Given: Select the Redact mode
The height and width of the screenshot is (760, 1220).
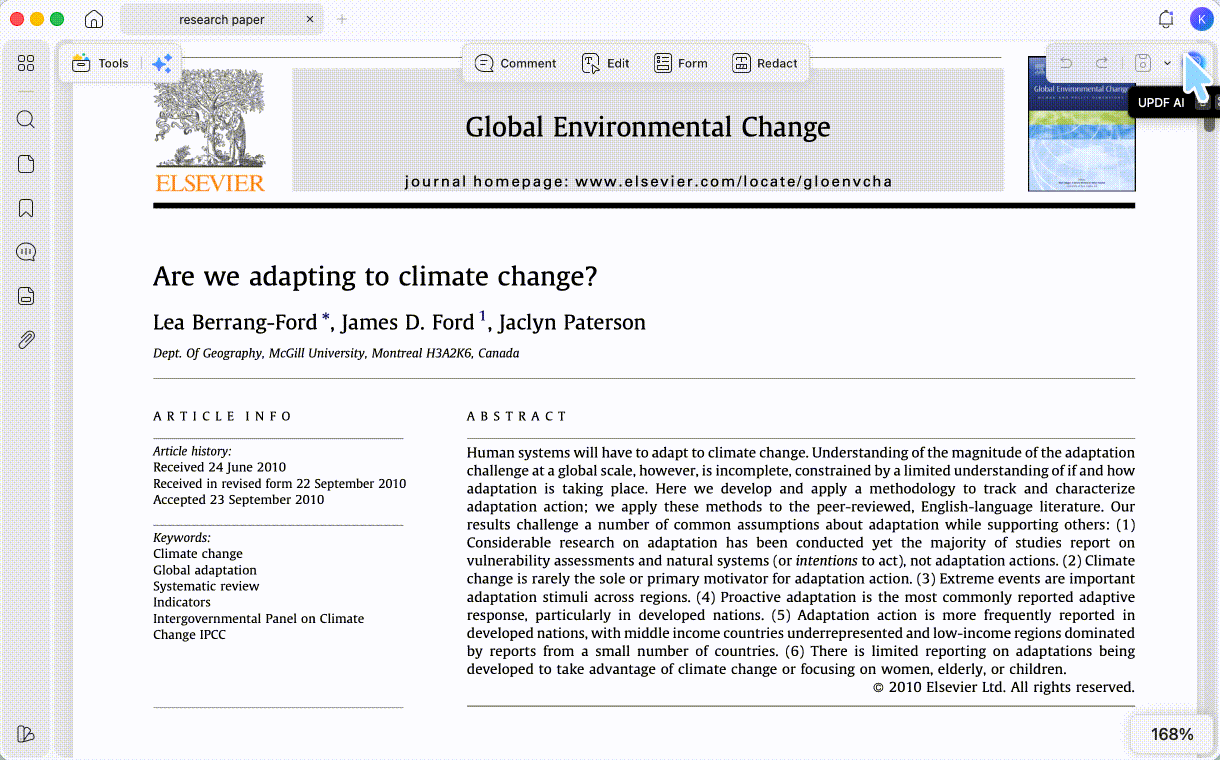Looking at the screenshot, I should click(765, 63).
